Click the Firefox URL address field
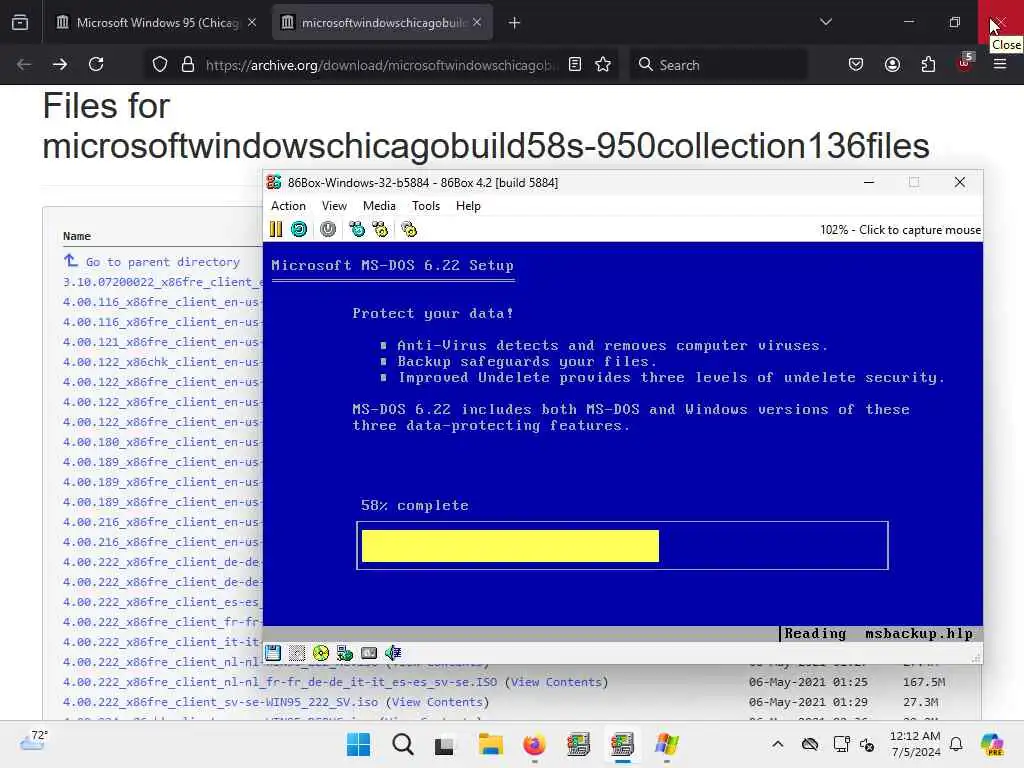The width and height of the screenshot is (1024, 768). click(x=381, y=65)
